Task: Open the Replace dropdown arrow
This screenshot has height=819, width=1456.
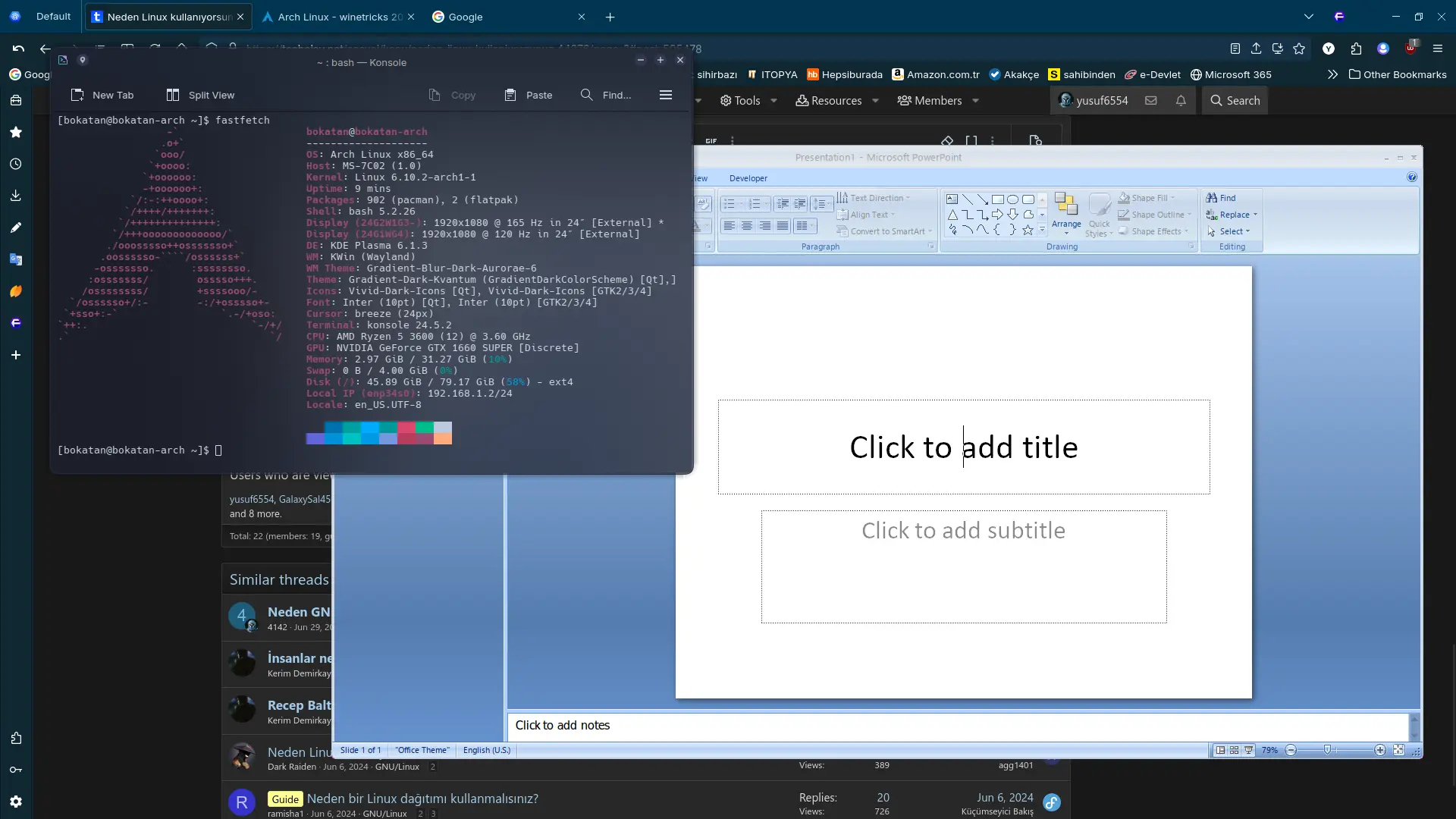Action: (1255, 215)
